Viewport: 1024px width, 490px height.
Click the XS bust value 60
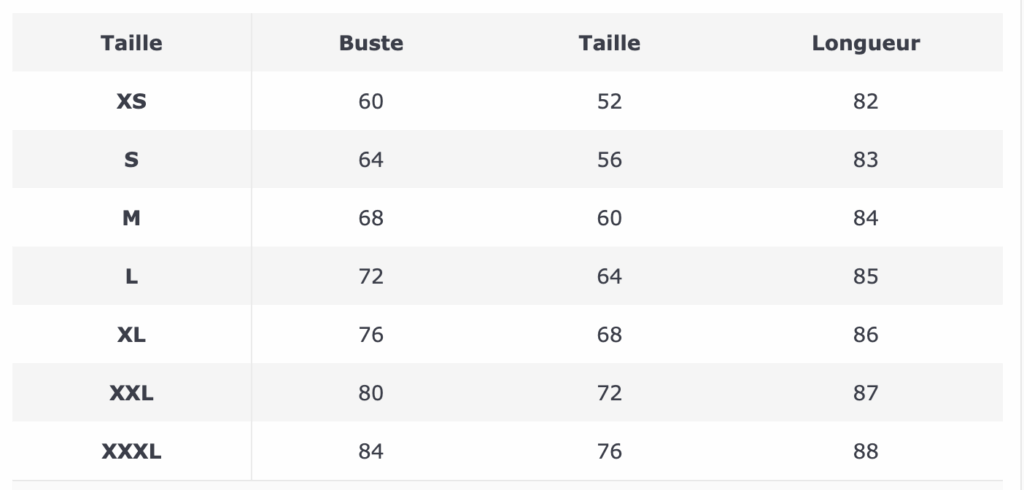coord(371,101)
